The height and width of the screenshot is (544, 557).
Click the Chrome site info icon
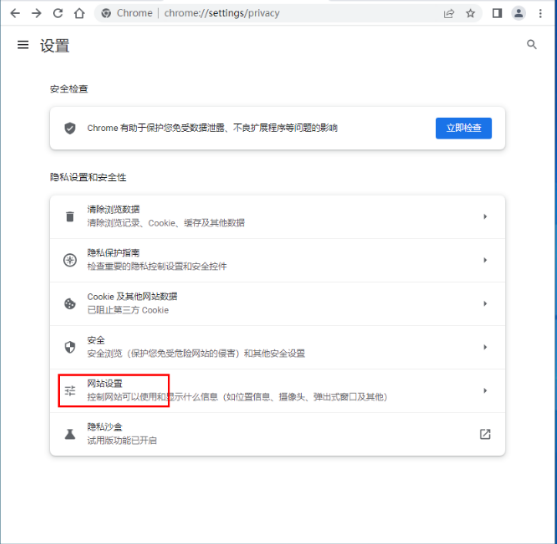106,14
